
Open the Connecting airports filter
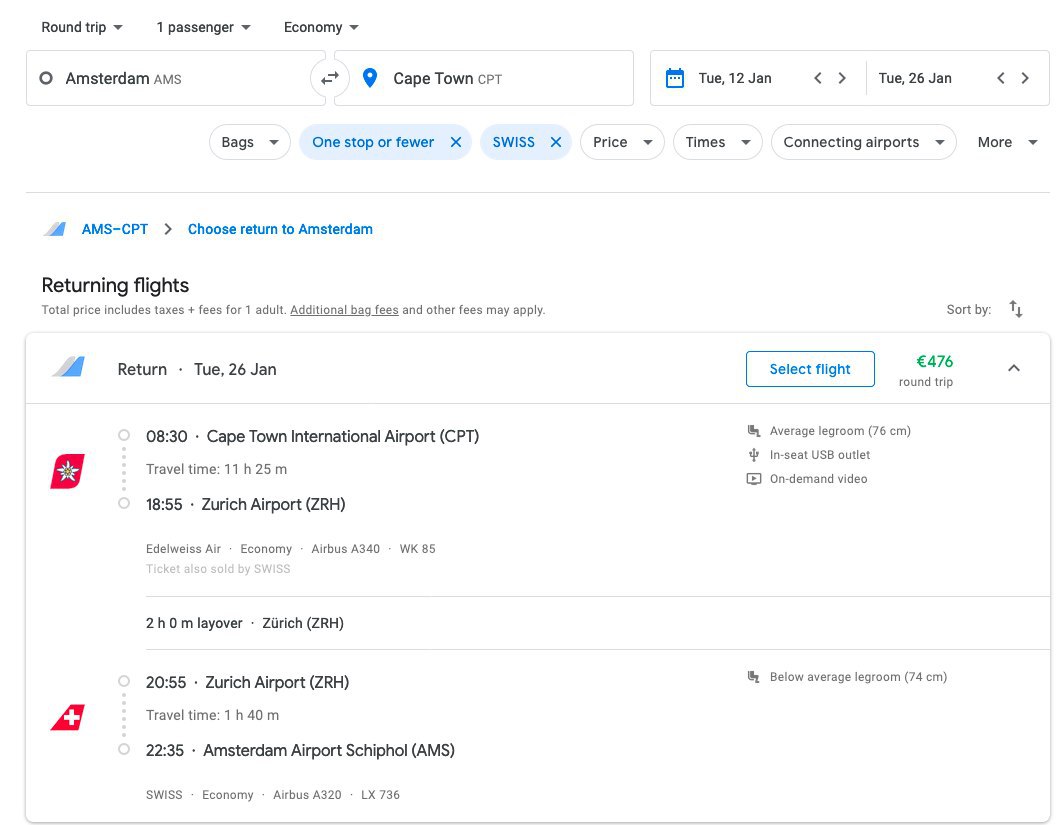[x=864, y=142]
